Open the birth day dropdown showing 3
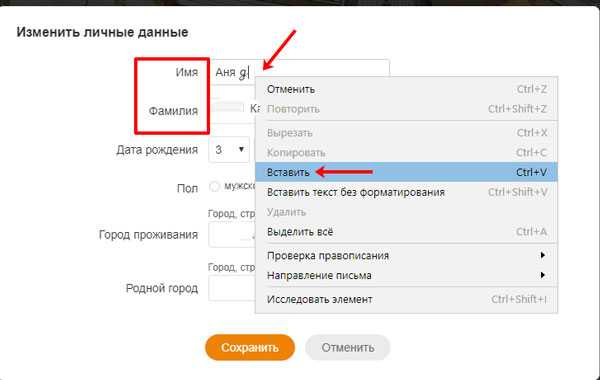 [x=229, y=150]
